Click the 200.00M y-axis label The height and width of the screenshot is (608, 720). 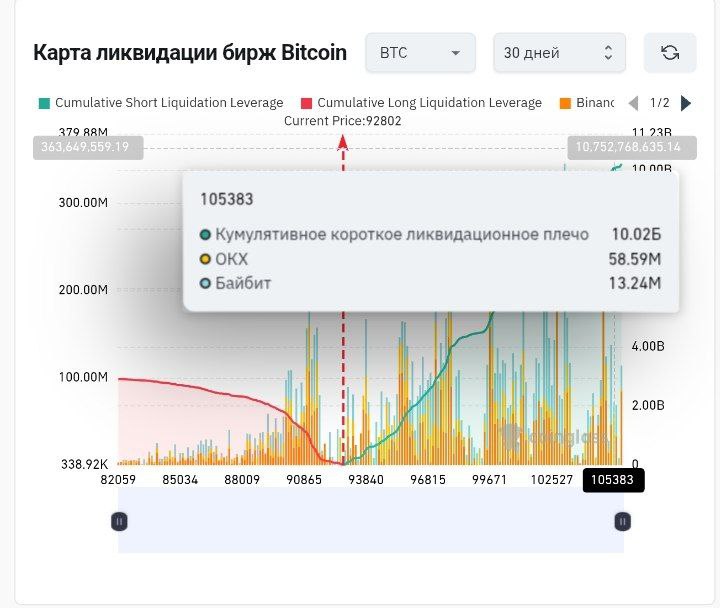tap(83, 290)
